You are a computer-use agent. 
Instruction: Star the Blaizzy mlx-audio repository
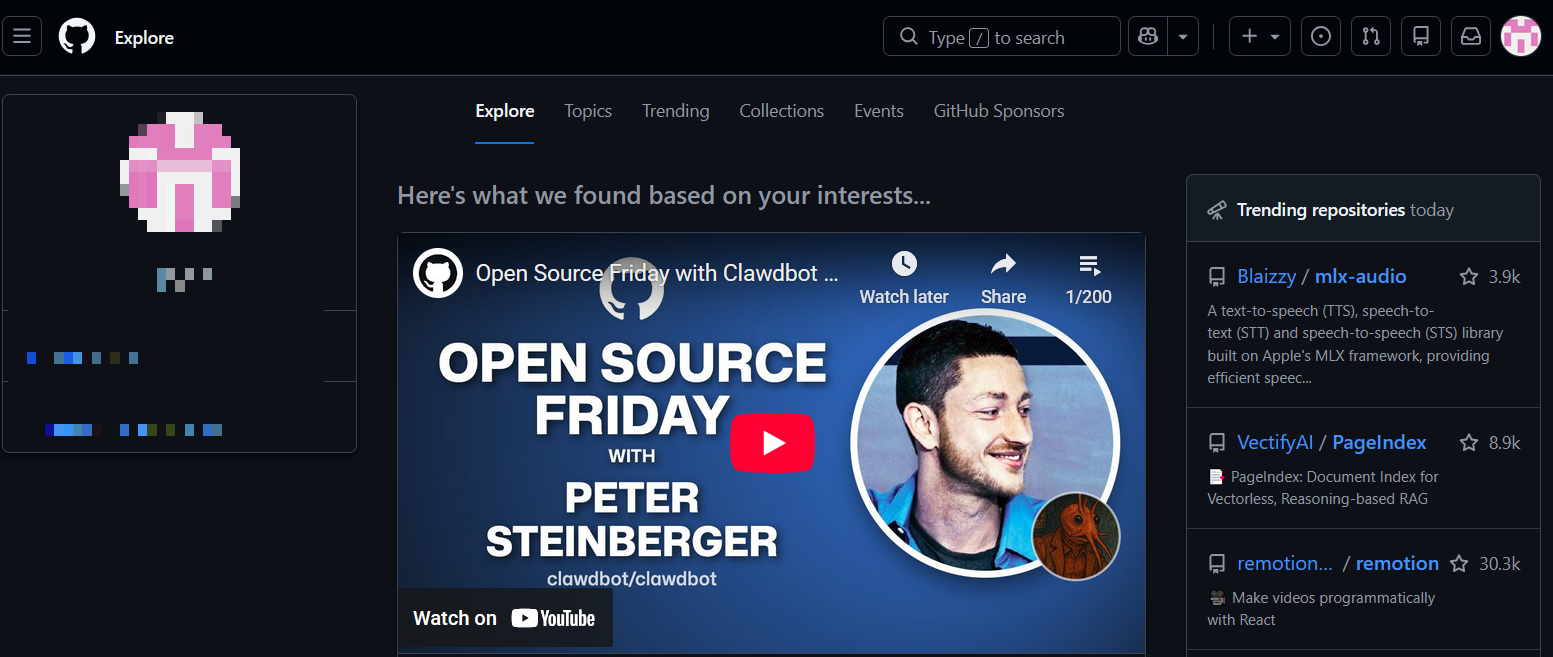click(1468, 277)
